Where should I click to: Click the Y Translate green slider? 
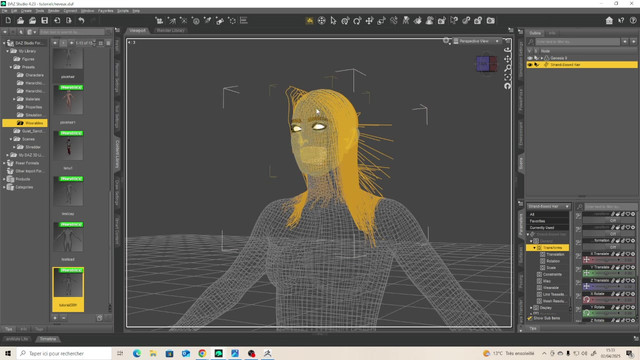[x=609, y=273]
